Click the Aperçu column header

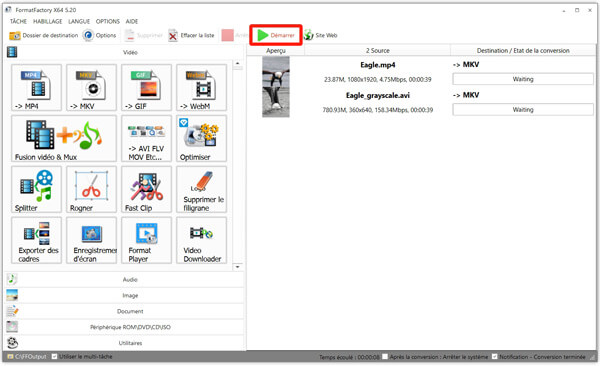[276, 51]
